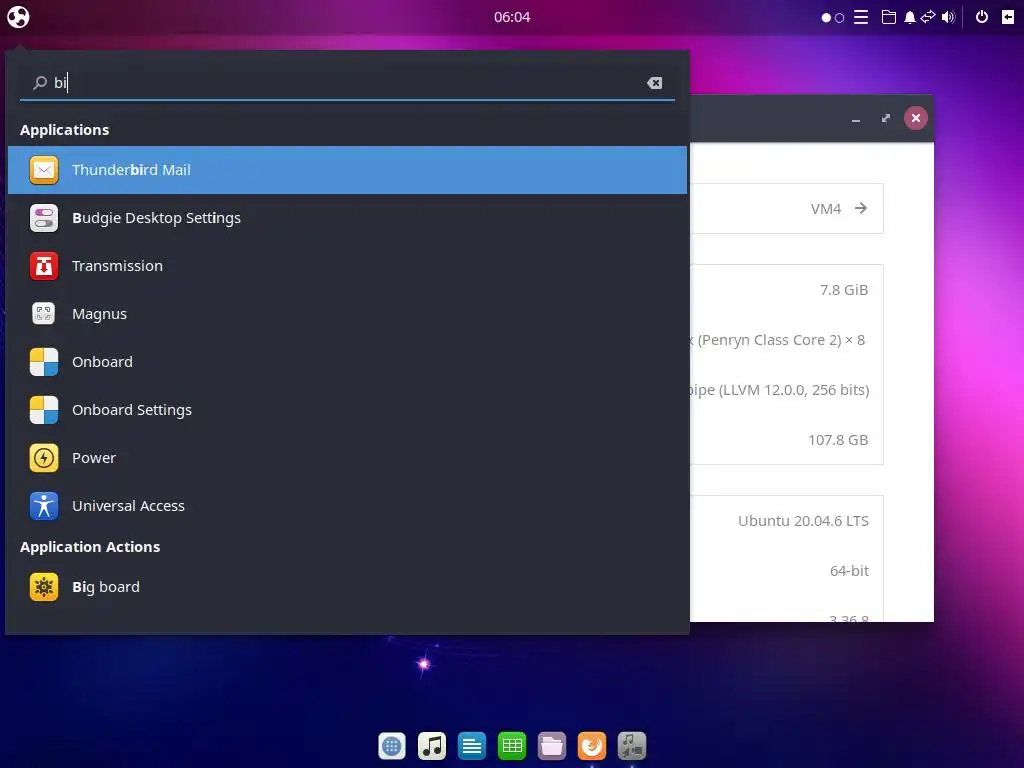Select the 7.8 GiB memory value
This screenshot has height=768, width=1024.
point(844,290)
